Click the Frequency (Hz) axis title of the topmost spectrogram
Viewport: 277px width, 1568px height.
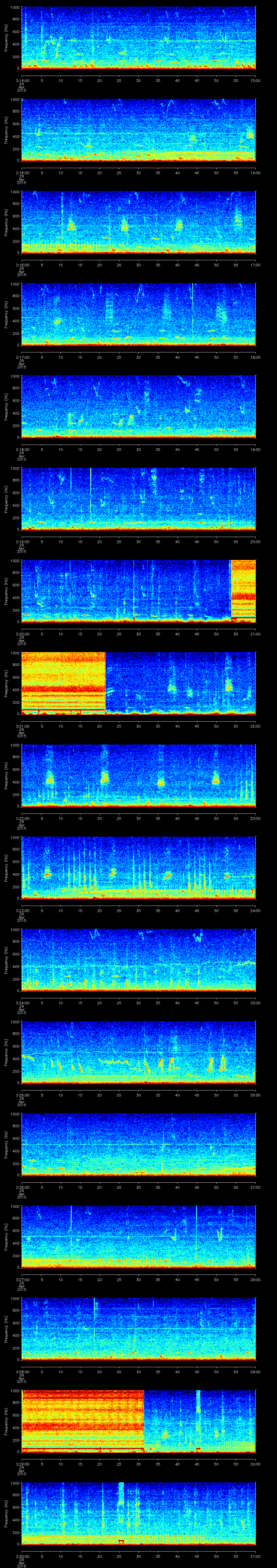[x=6, y=38]
